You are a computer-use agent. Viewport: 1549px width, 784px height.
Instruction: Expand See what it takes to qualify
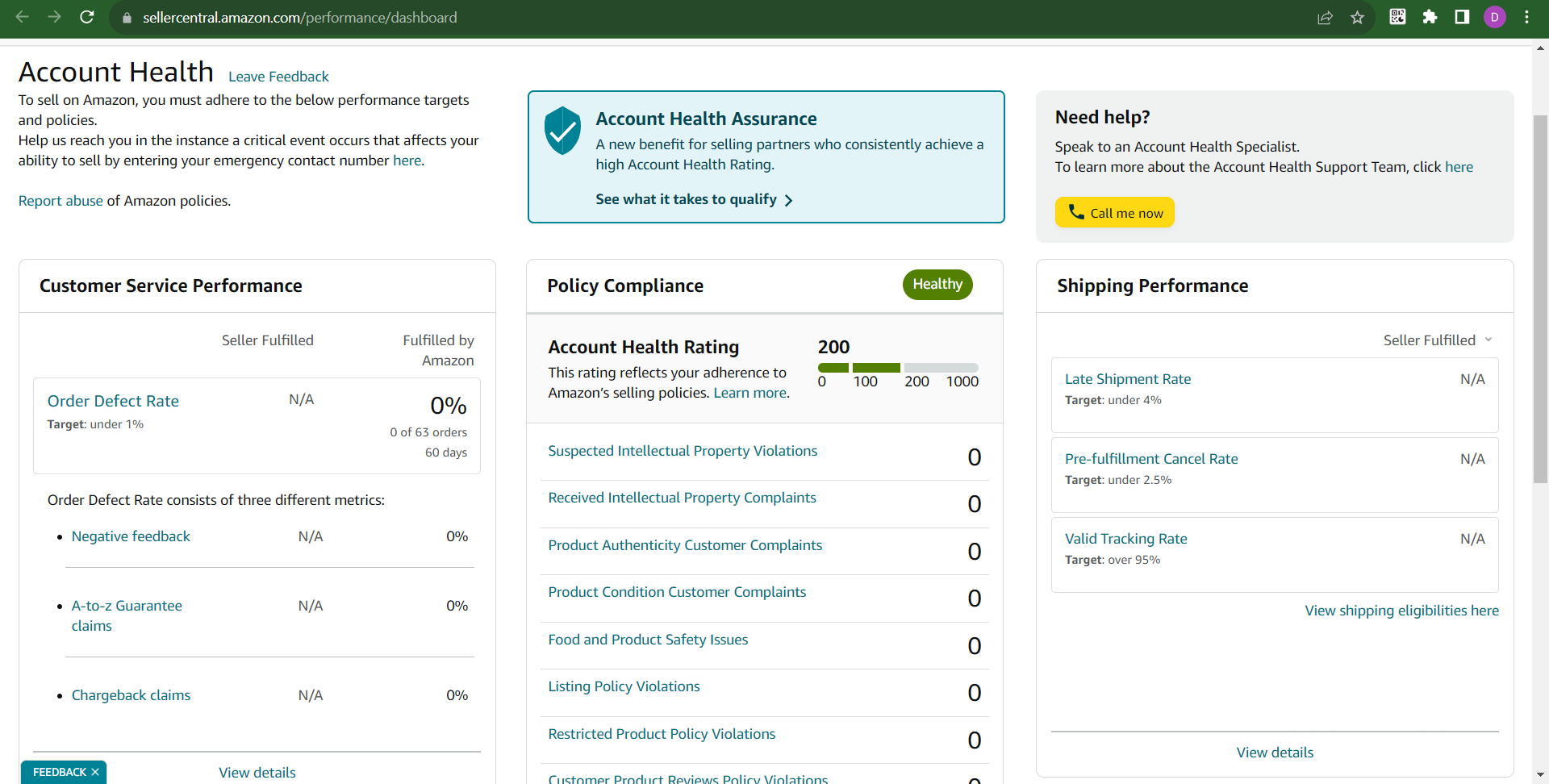click(695, 199)
